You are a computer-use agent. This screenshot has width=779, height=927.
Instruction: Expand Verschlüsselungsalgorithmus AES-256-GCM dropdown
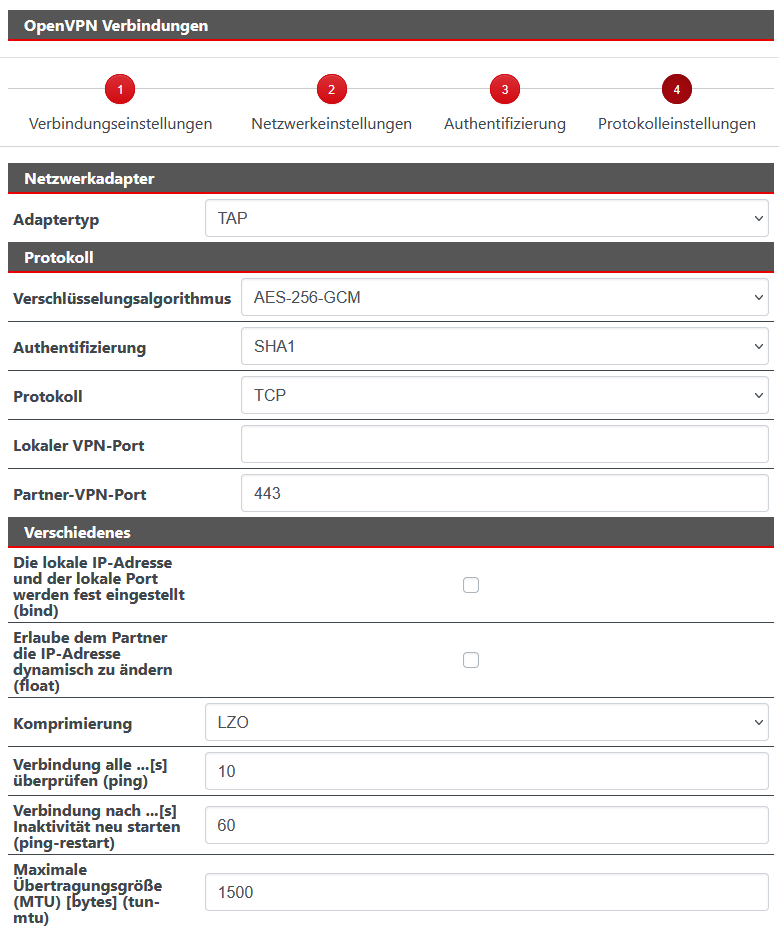(504, 297)
